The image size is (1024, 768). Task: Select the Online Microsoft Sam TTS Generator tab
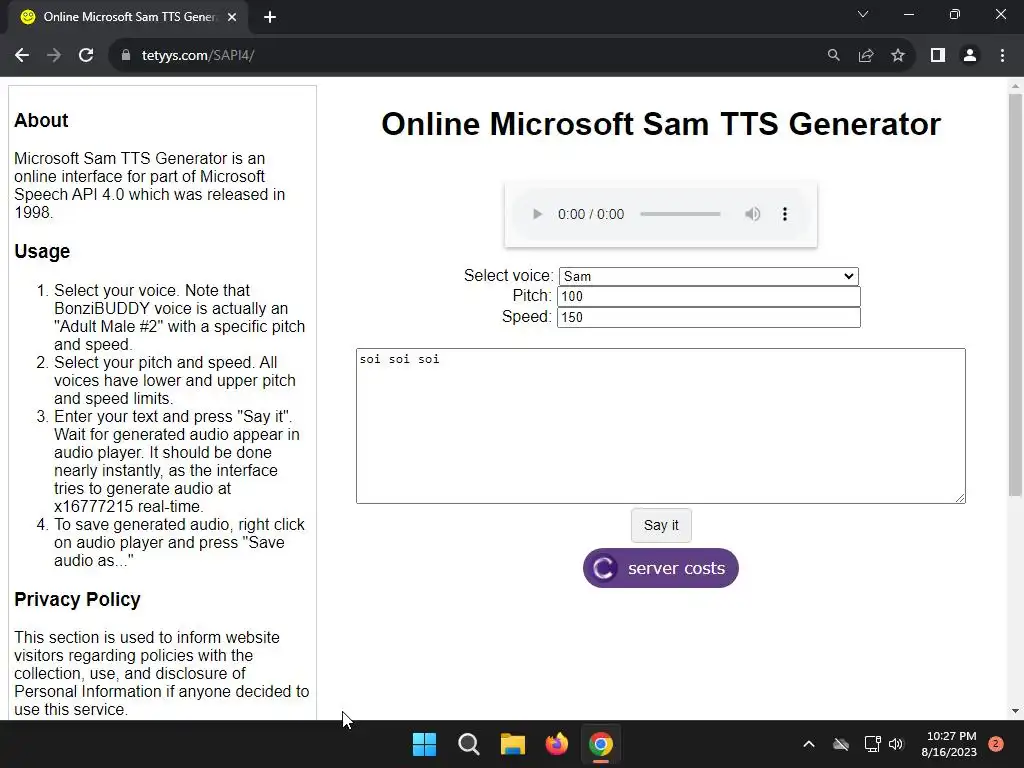pos(128,18)
